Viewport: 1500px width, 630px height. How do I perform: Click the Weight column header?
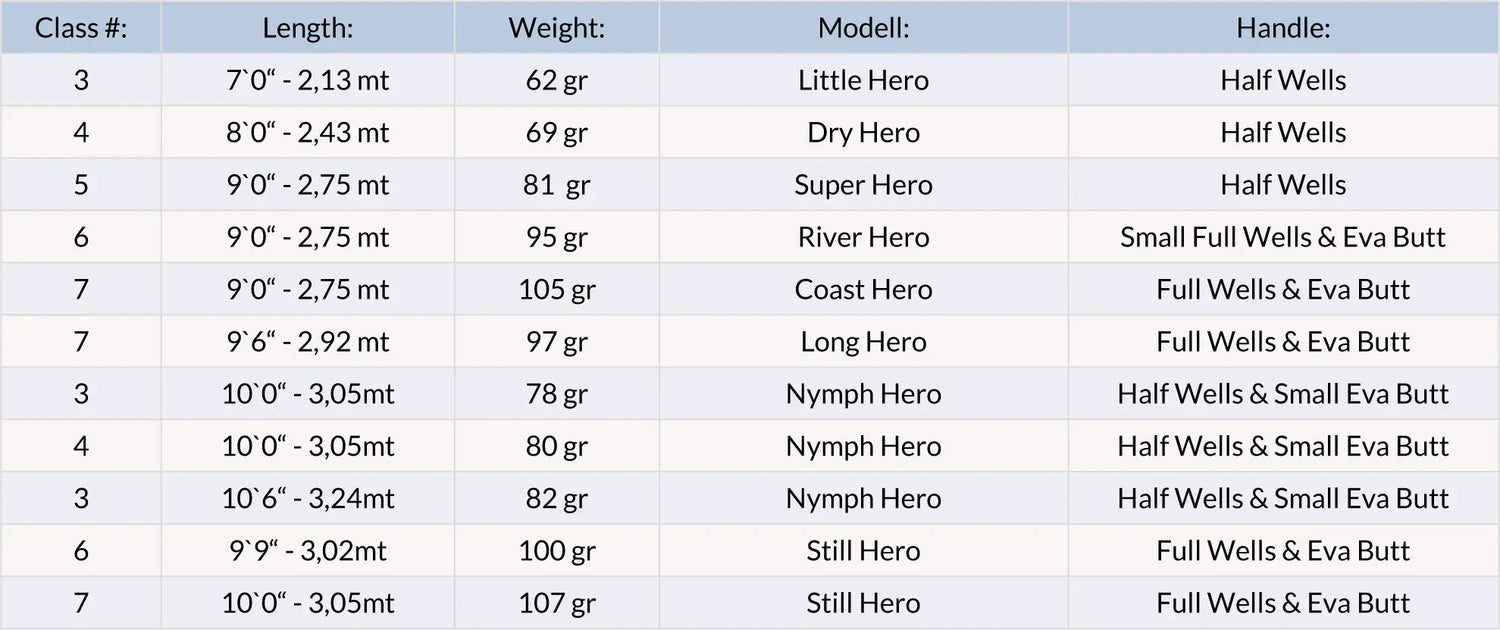point(557,28)
